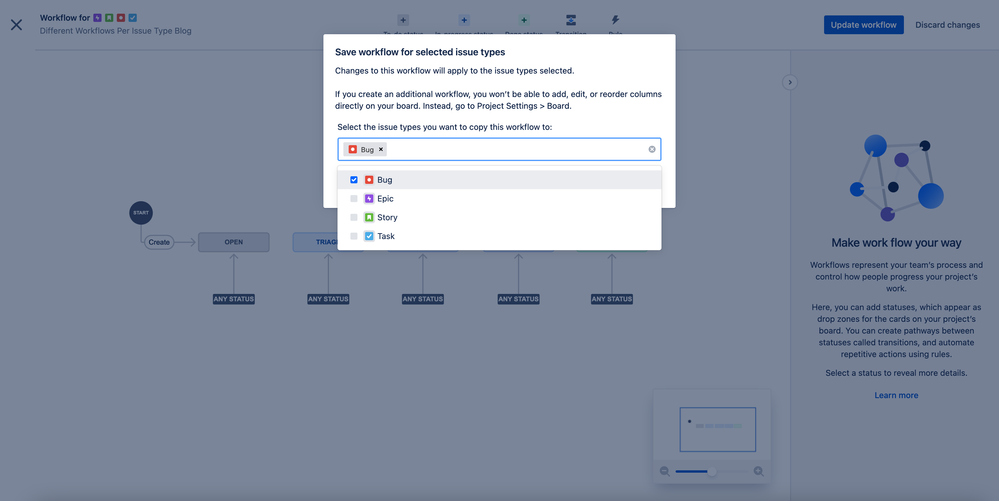Click the red Bug icon in dropdown list
The height and width of the screenshot is (501, 999).
(369, 180)
